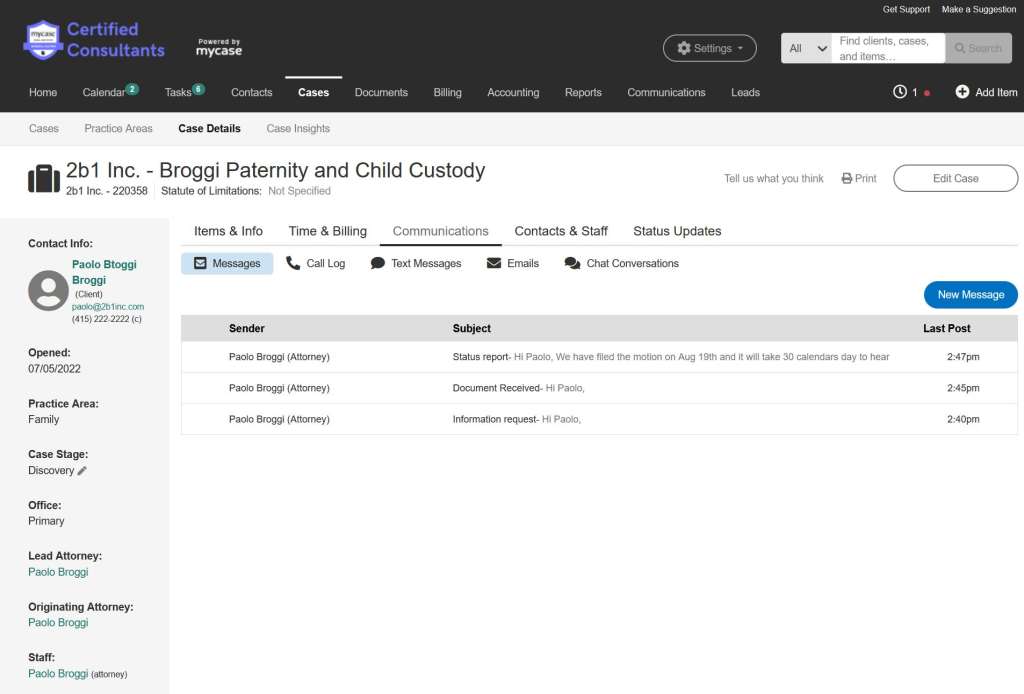The image size is (1024, 694).
Task: Click the briefcase case icon
Action: click(x=44, y=178)
